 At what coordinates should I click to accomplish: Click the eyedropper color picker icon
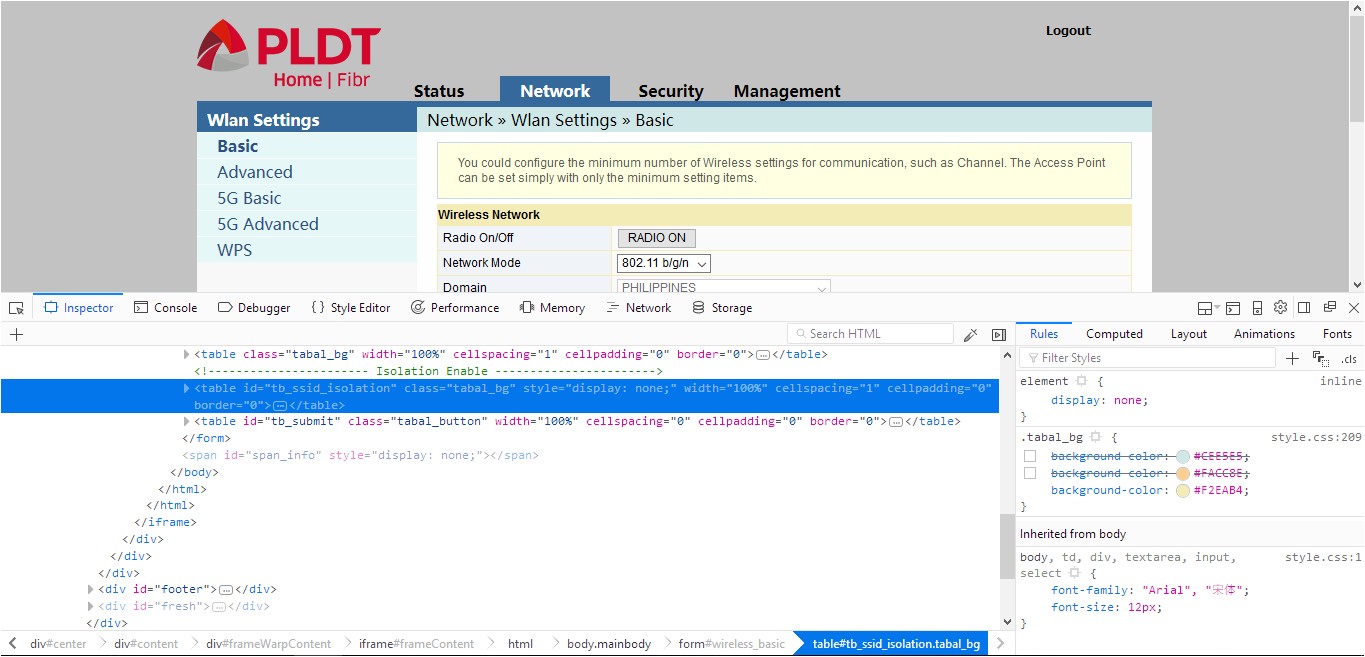tap(970, 335)
